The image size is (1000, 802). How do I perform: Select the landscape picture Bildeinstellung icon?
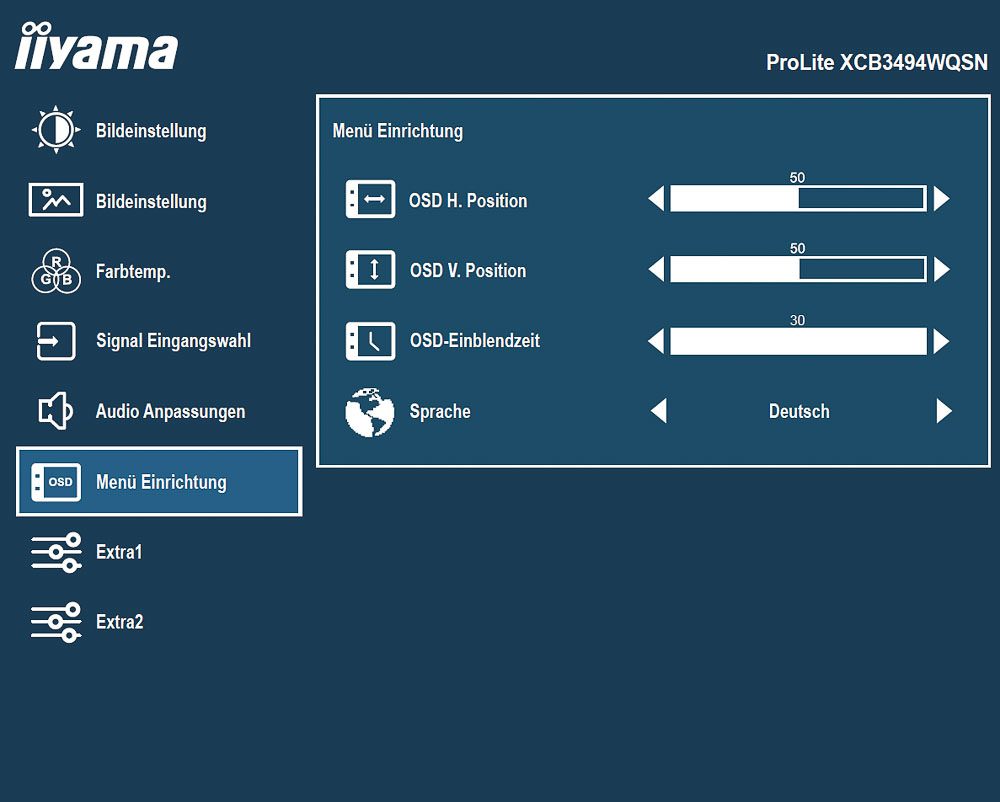point(56,200)
